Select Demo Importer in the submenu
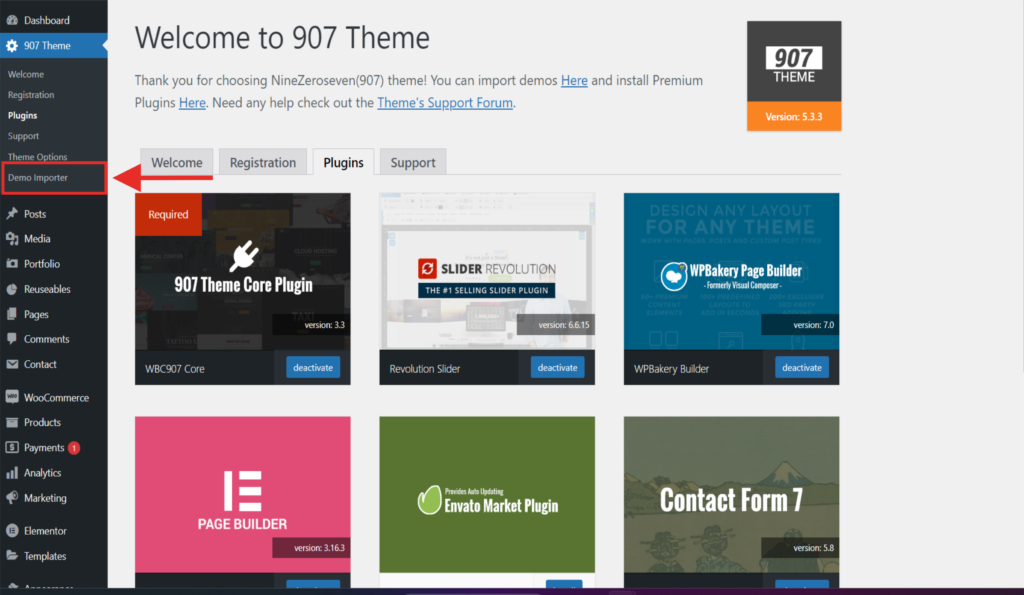 pyautogui.click(x=38, y=178)
